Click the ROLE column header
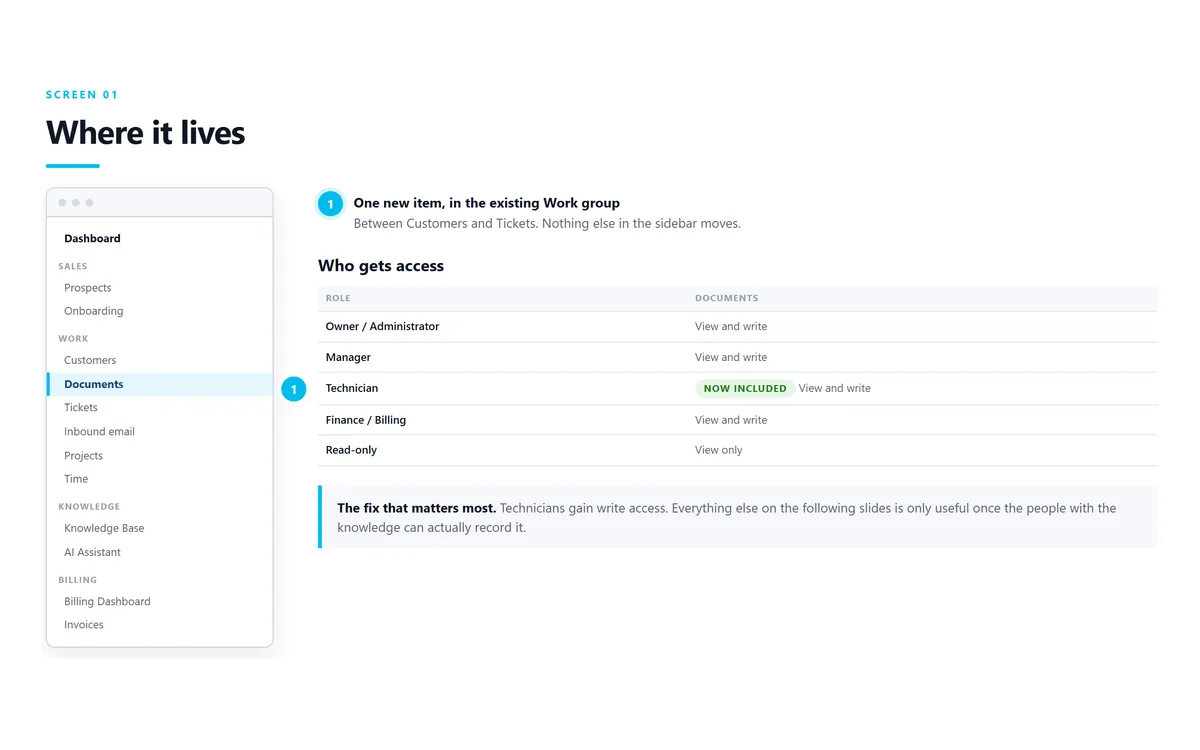This screenshot has width=1200, height=750. [338, 298]
